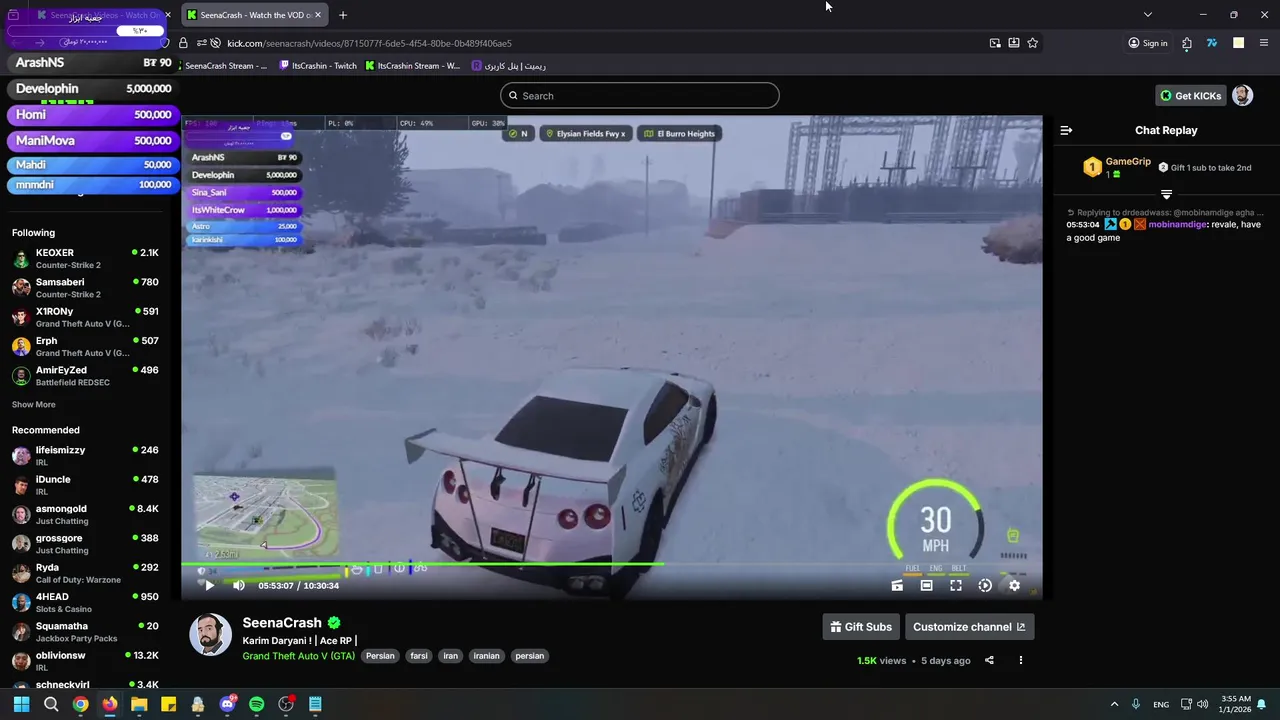Screen dimensions: 1280x720
Task: Select the iranian tag
Action: [x=487, y=656]
